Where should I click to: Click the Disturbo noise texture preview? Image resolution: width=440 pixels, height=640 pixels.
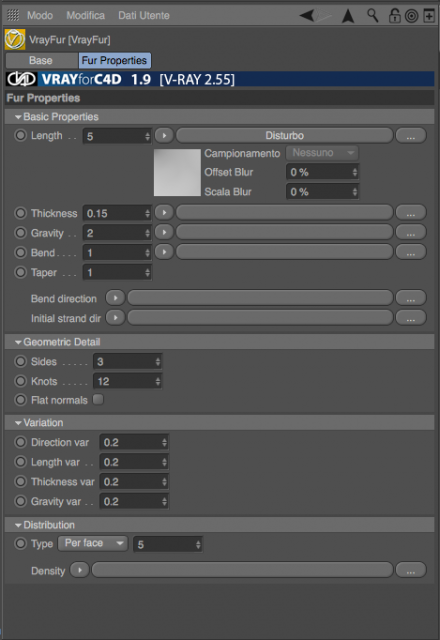point(177,172)
